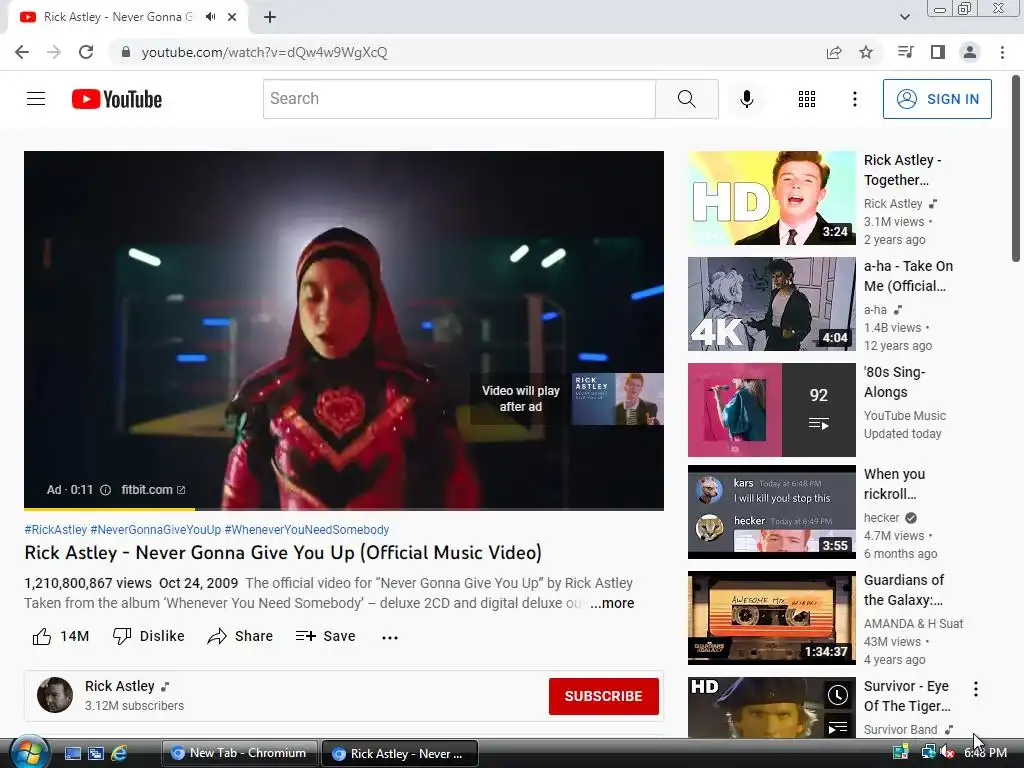Click the search magnifier button
The width and height of the screenshot is (1024, 768).
(686, 99)
